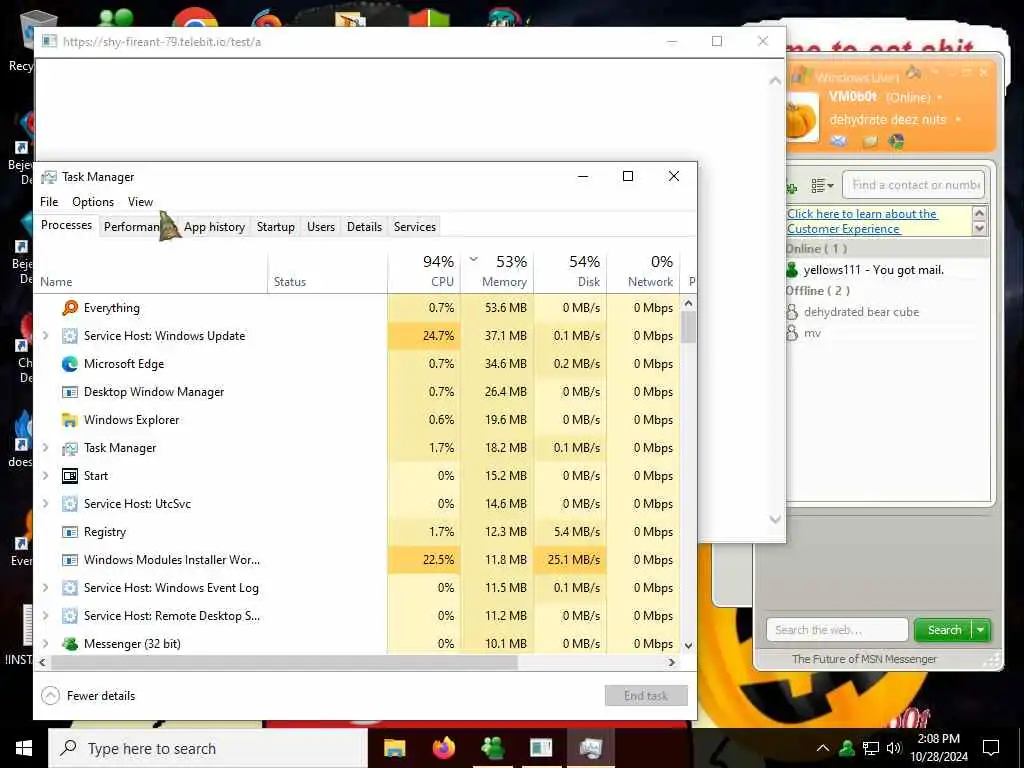Click Windows Modules Installer Worker icon
The image size is (1024, 768).
[70, 560]
